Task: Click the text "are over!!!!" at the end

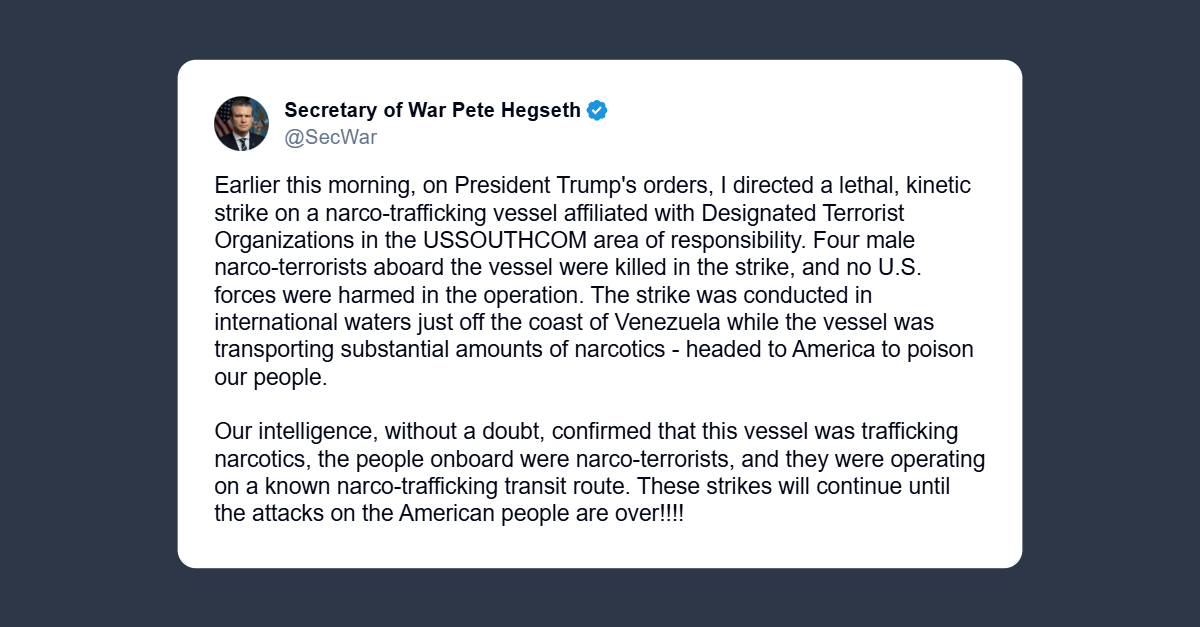Action: point(631,514)
